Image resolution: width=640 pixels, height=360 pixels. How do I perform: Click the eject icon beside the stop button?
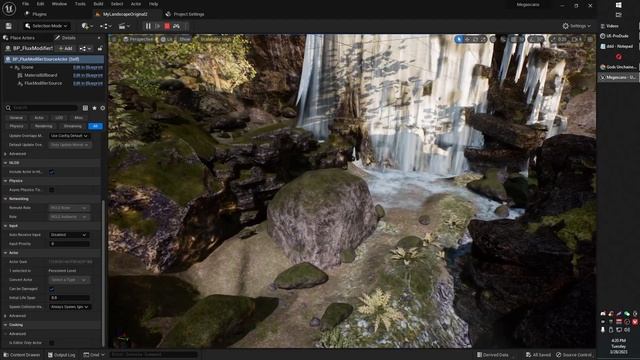click(176, 26)
